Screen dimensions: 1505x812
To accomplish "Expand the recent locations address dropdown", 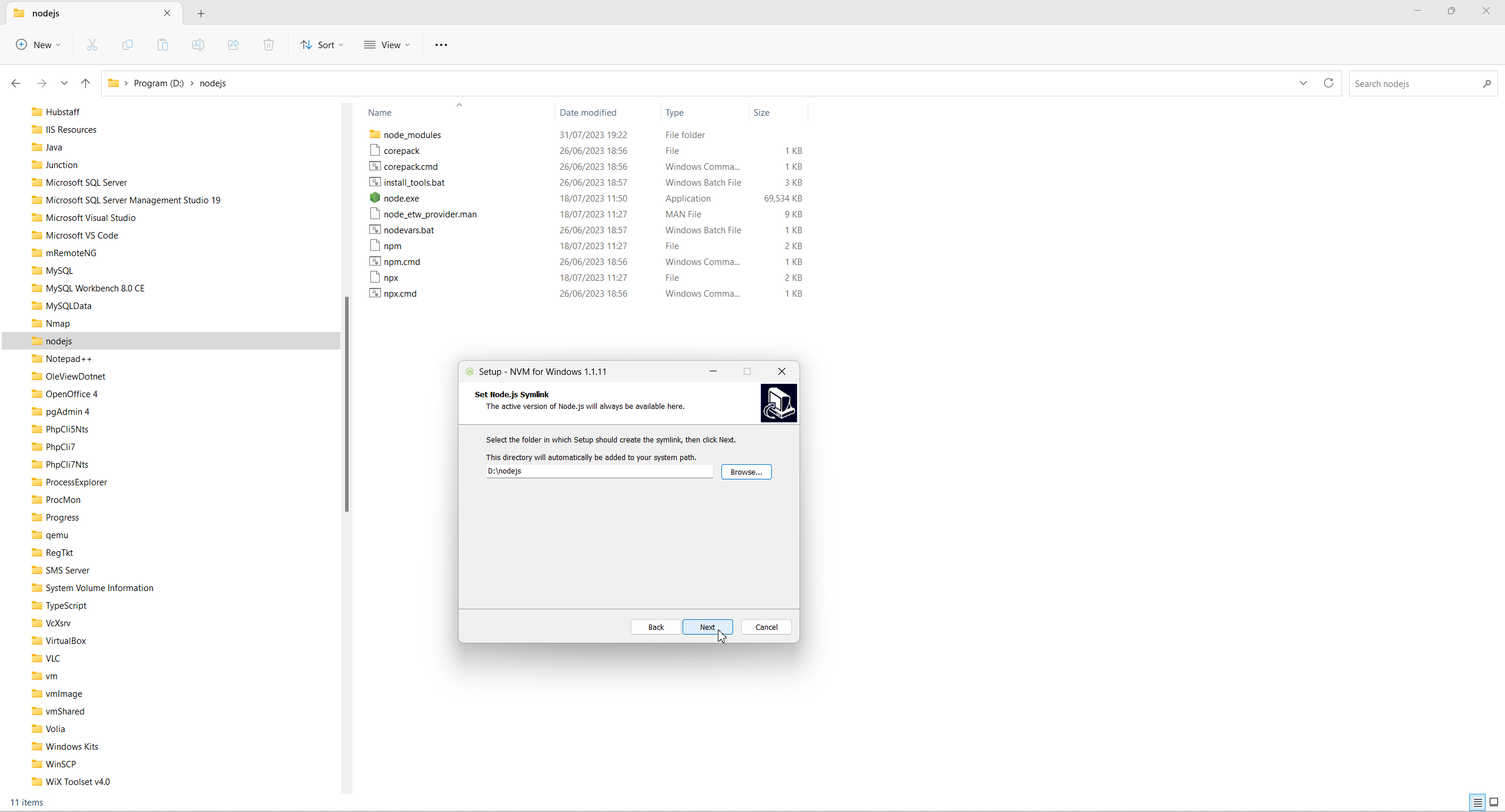I will tap(1303, 83).
